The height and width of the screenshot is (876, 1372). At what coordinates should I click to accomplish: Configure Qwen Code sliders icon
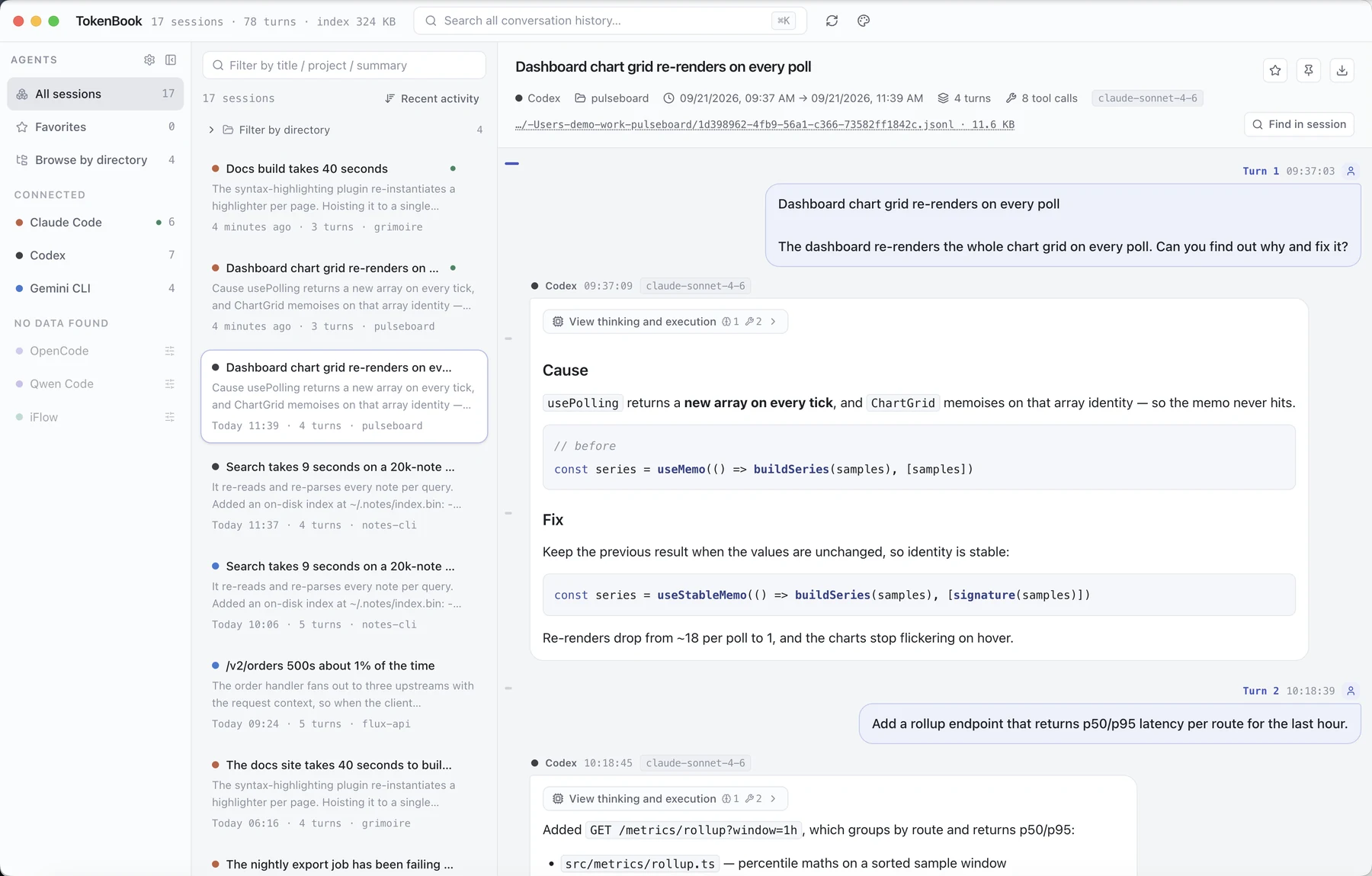(x=170, y=383)
